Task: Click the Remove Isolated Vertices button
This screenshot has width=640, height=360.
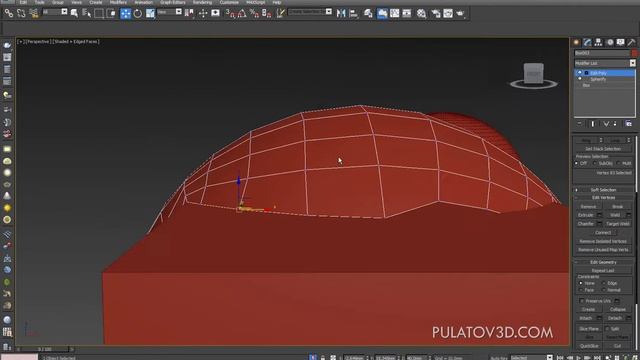Action: pos(603,241)
